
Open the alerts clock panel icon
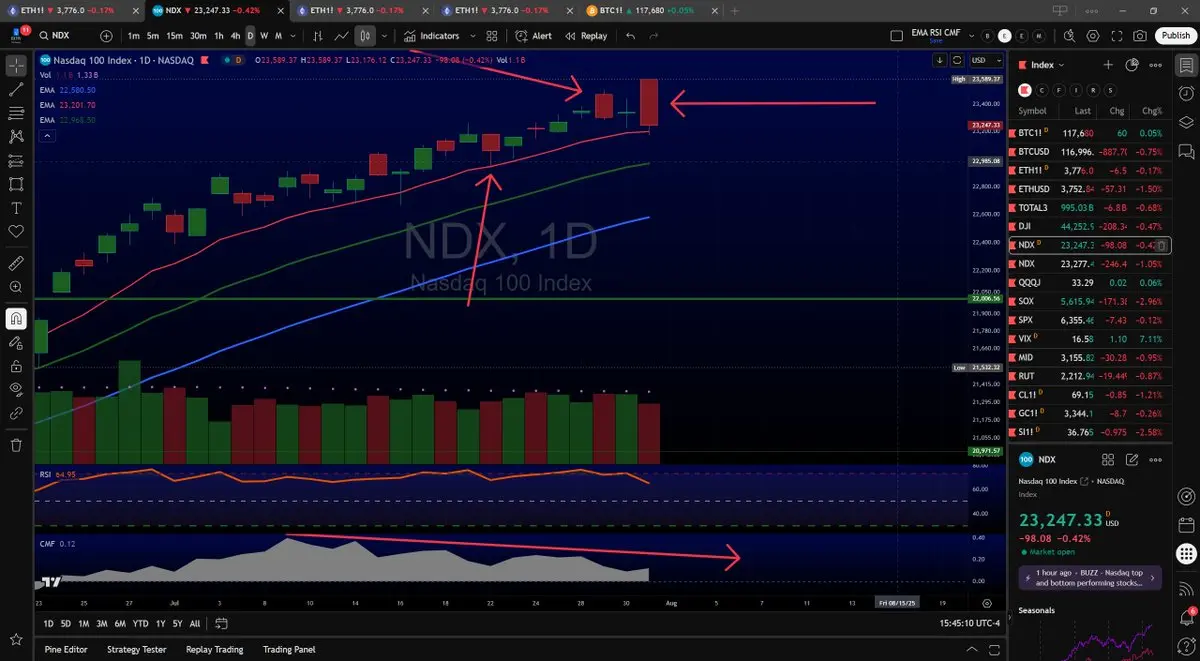(x=1186, y=94)
